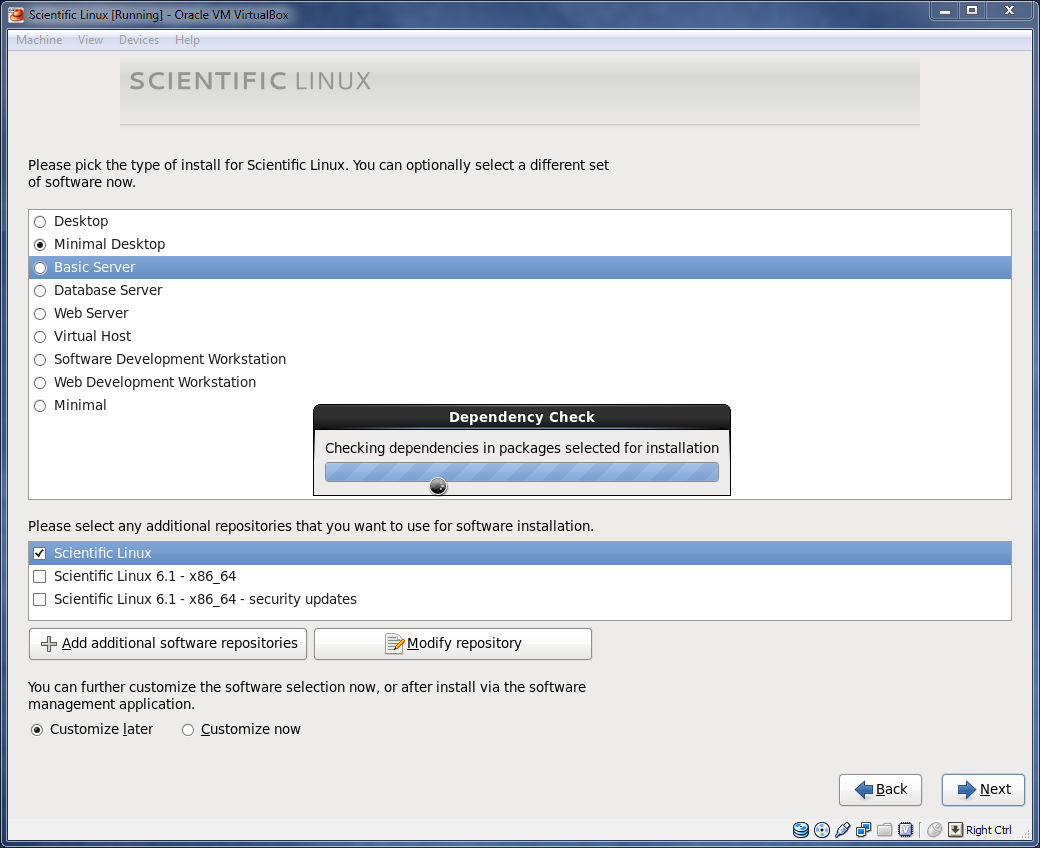Click the network adapters status icon

864,829
